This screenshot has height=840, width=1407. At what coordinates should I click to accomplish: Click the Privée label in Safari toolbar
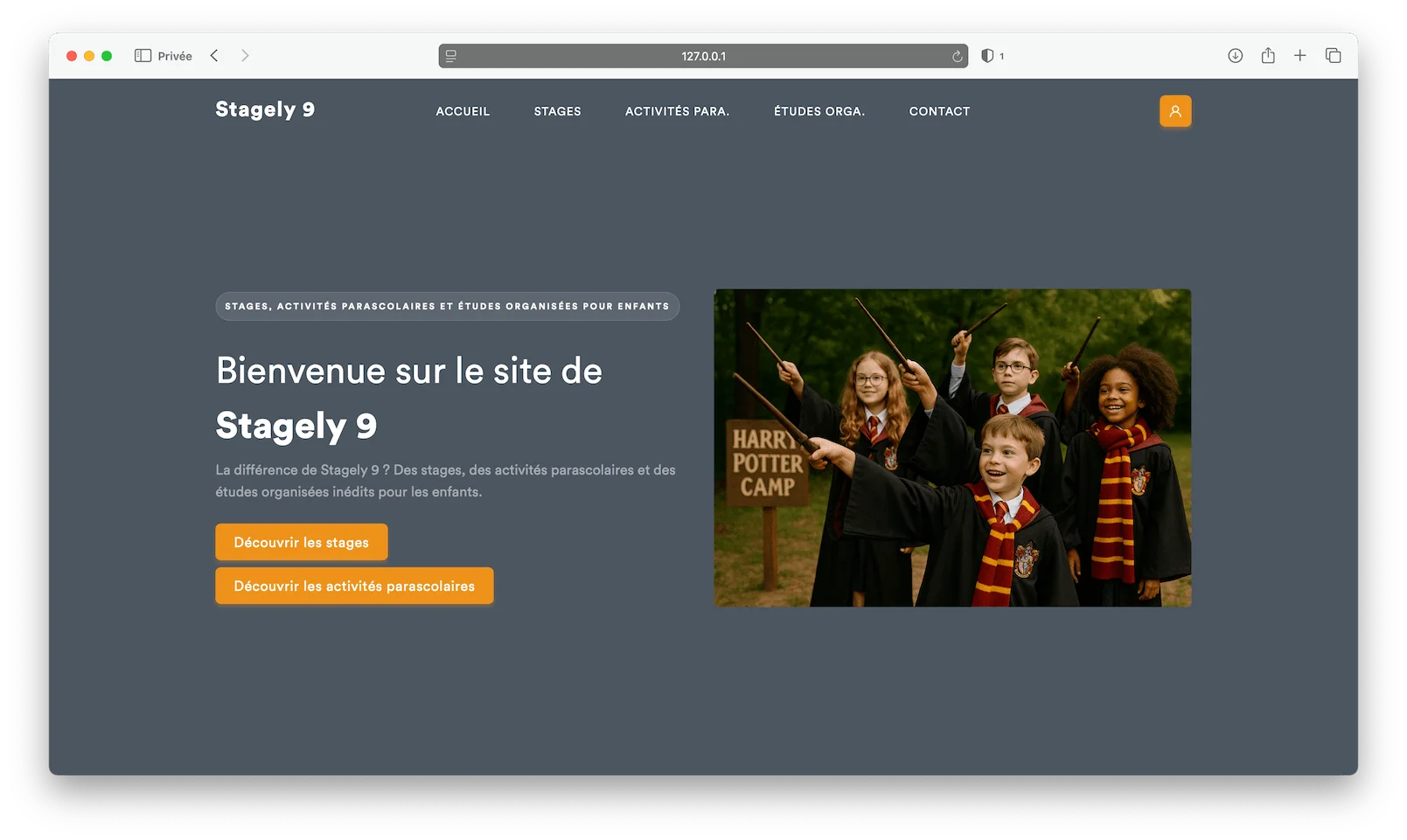[175, 56]
